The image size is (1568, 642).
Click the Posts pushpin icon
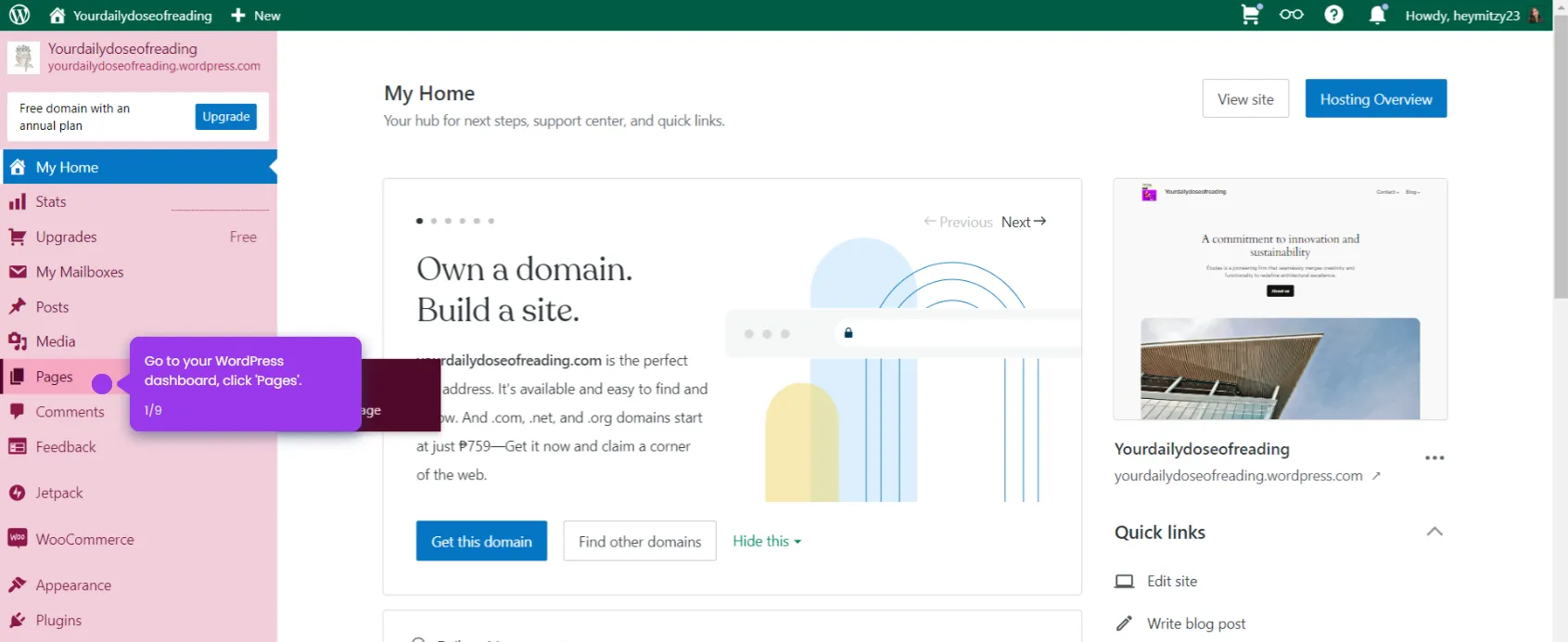tap(17, 306)
